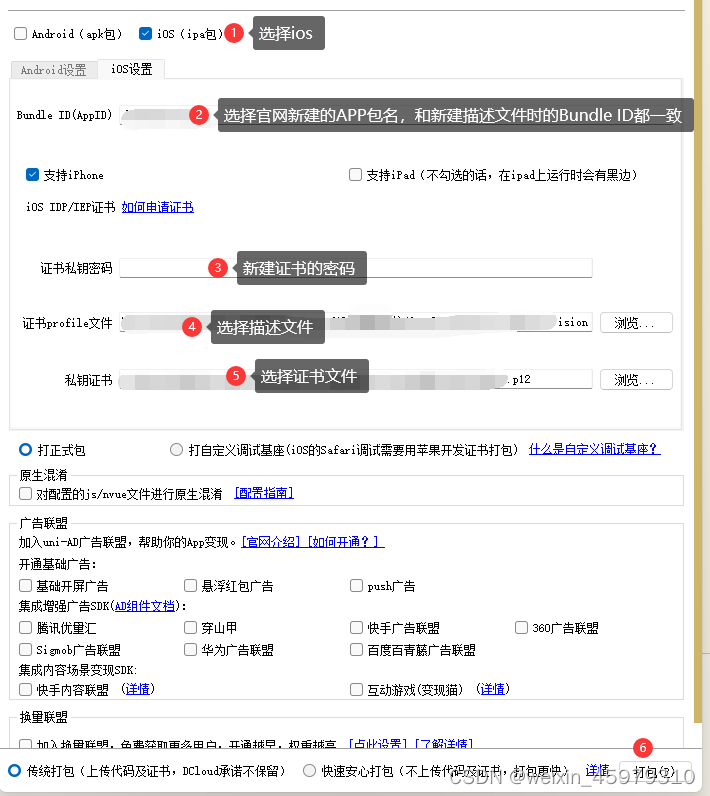Check the 悬浮红包广告 option

190,586
